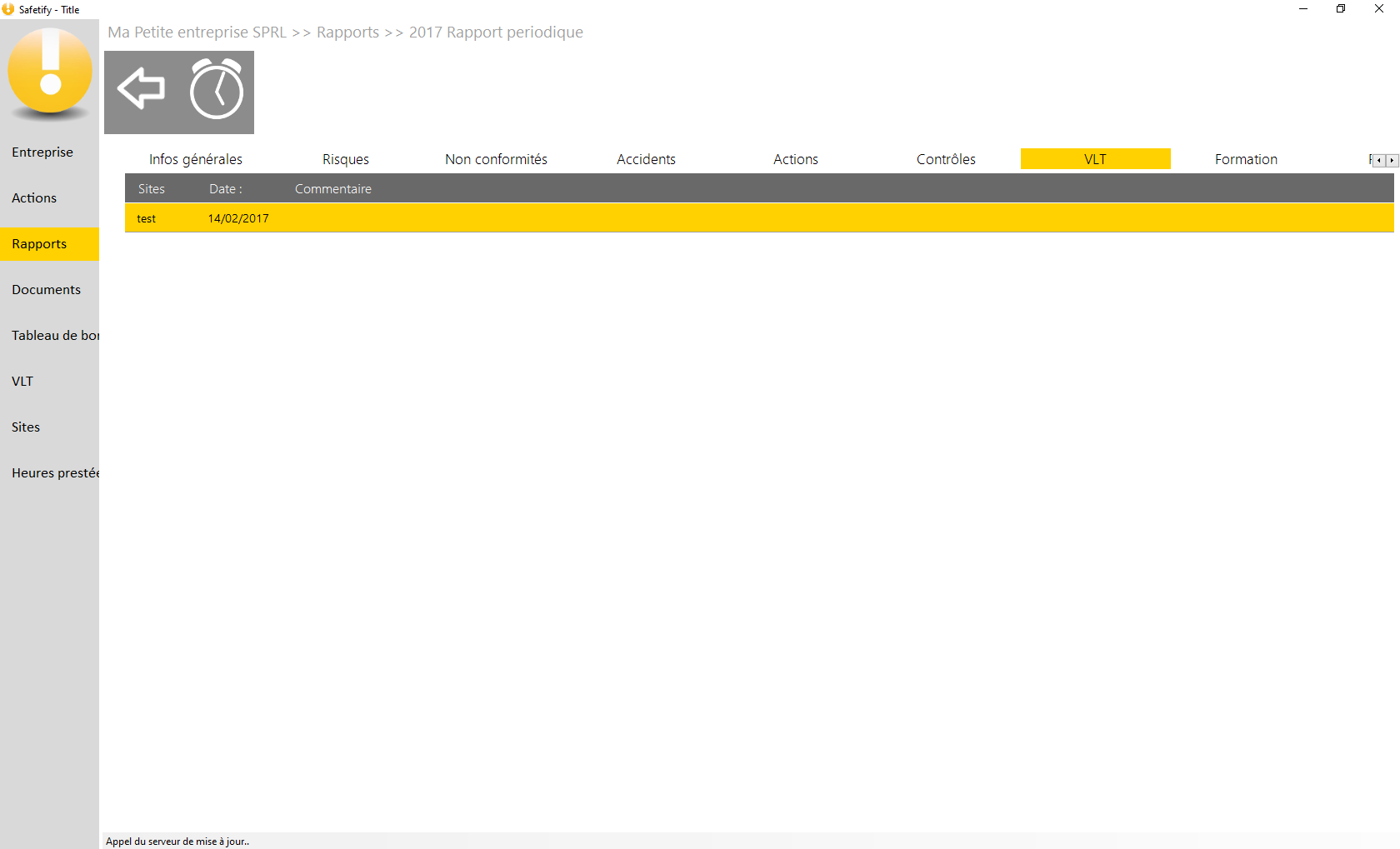Click the alarm clock icon
1400x849 pixels.
pos(217,88)
